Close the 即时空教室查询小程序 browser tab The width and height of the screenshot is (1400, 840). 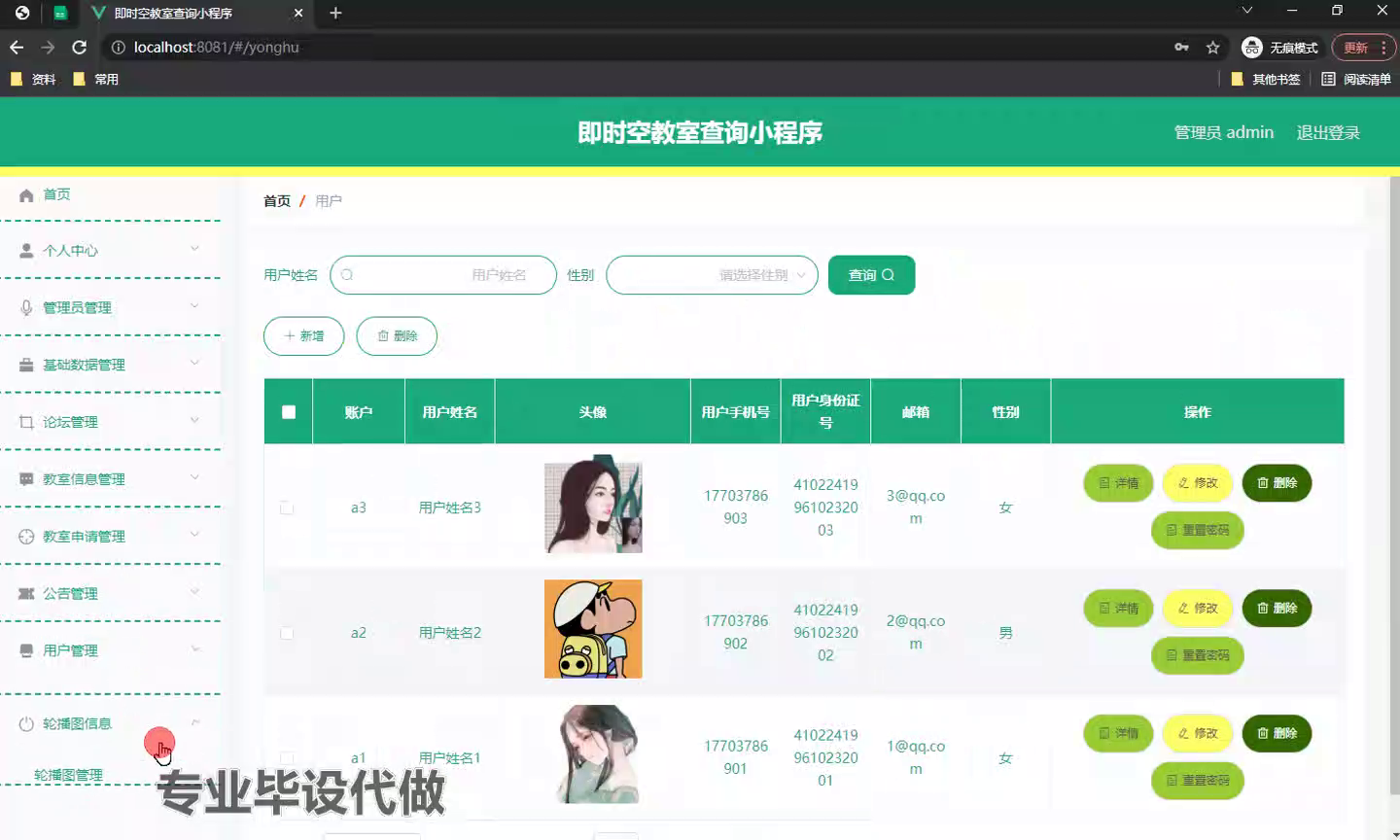point(298,13)
